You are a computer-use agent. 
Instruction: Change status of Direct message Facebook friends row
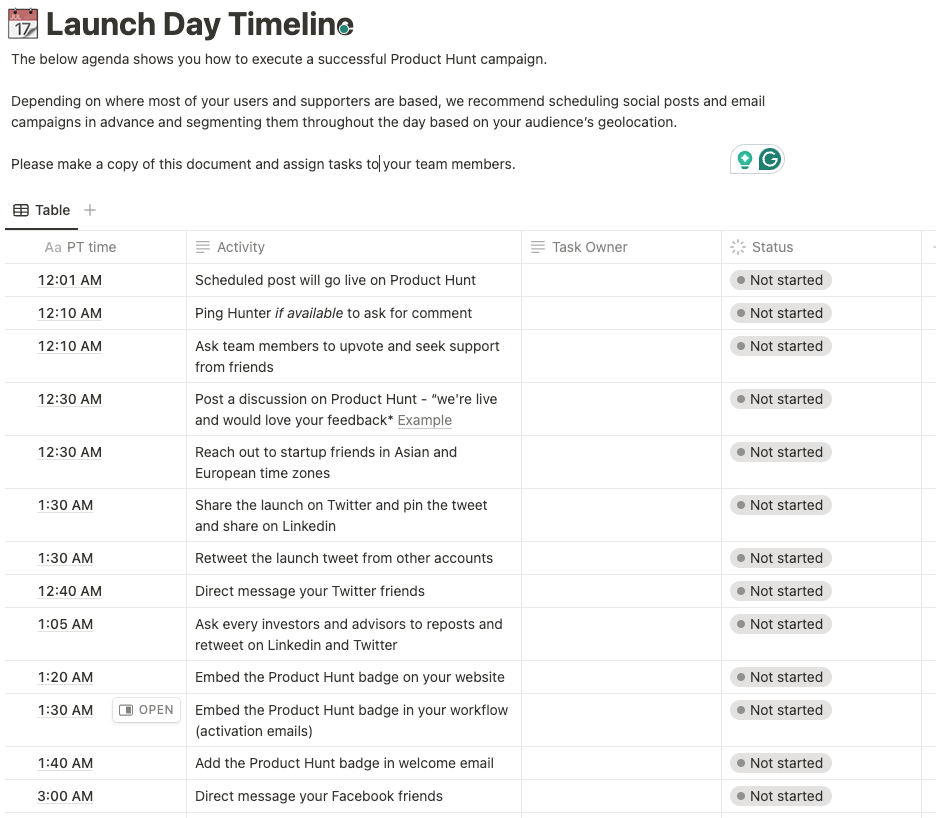781,796
